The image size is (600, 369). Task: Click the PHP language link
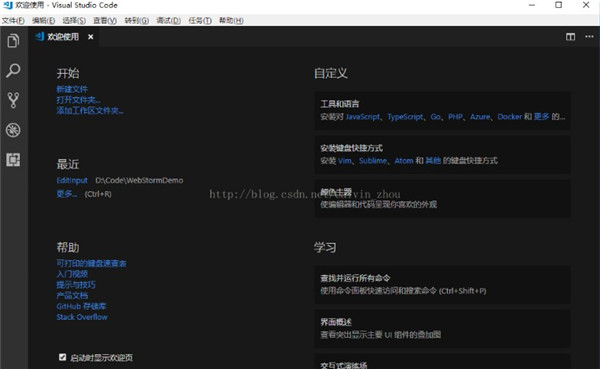point(455,117)
